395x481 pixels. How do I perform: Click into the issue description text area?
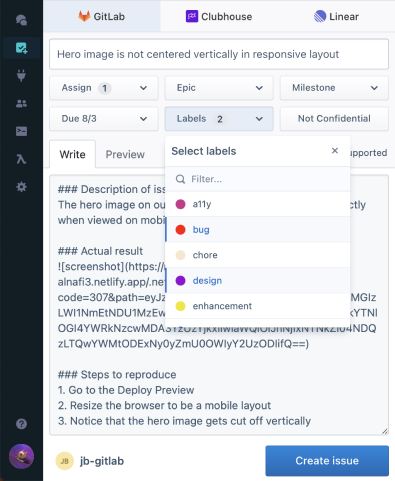[219, 305]
